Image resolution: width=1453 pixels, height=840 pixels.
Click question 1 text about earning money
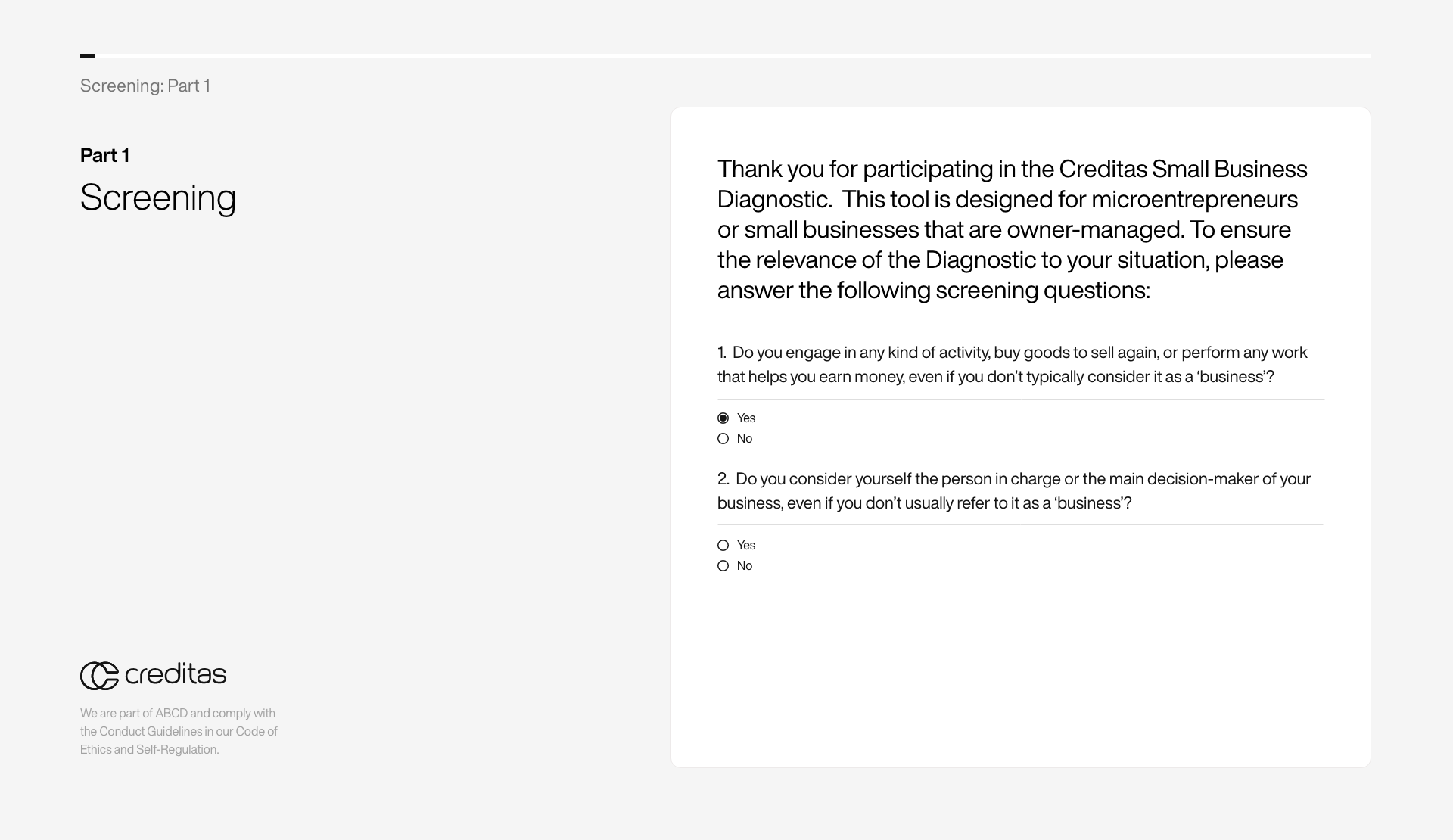point(1013,365)
